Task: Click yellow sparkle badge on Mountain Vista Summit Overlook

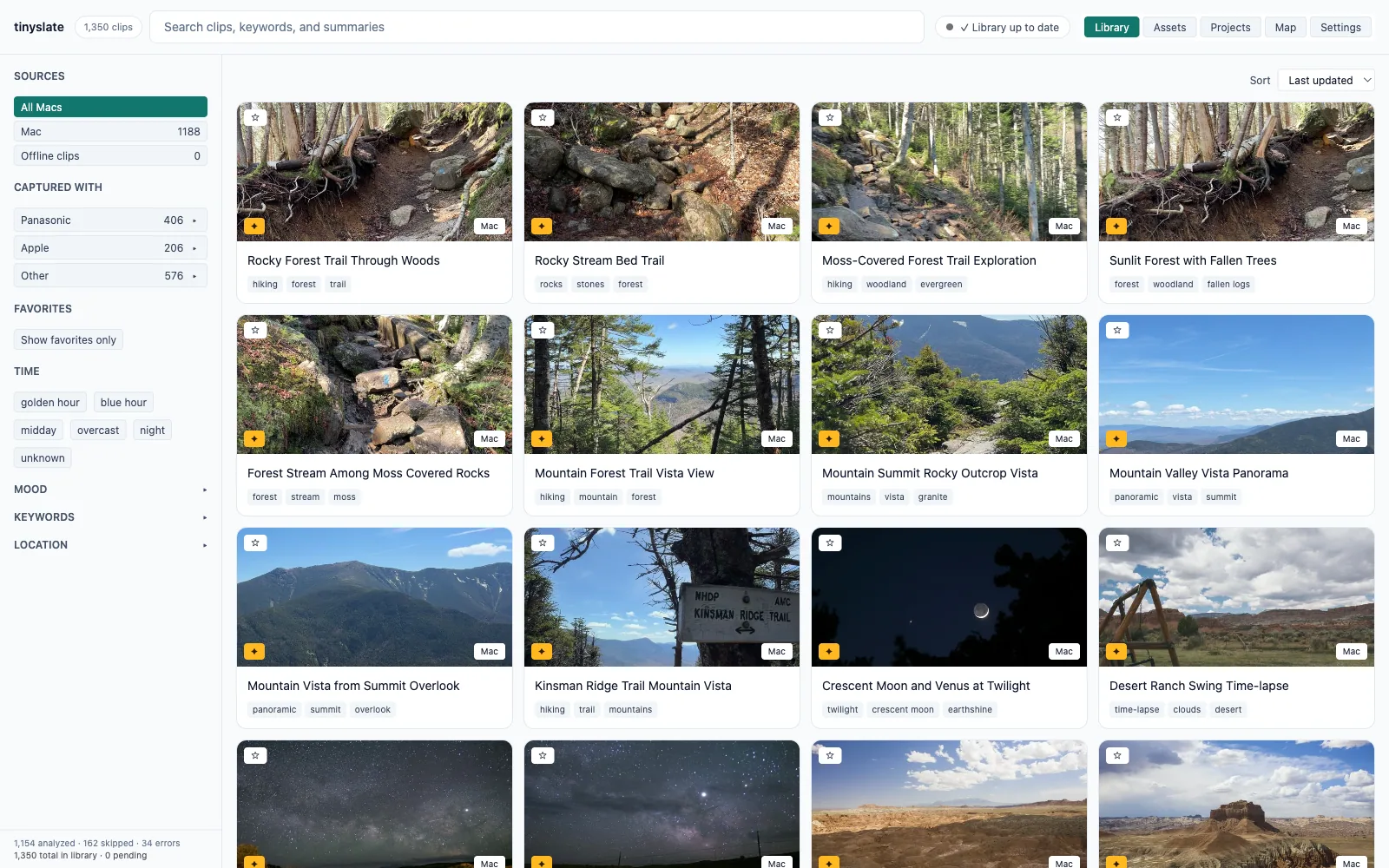Action: [x=254, y=652]
